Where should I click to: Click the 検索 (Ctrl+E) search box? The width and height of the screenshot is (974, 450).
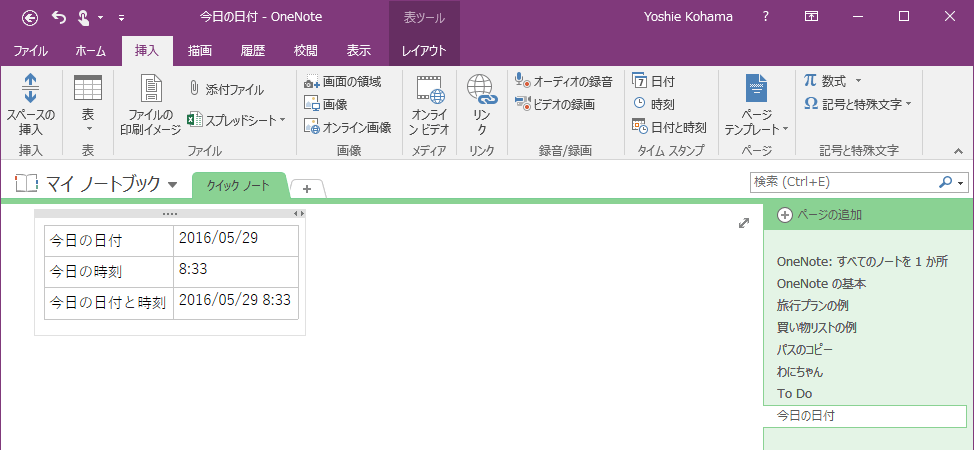[x=843, y=182]
